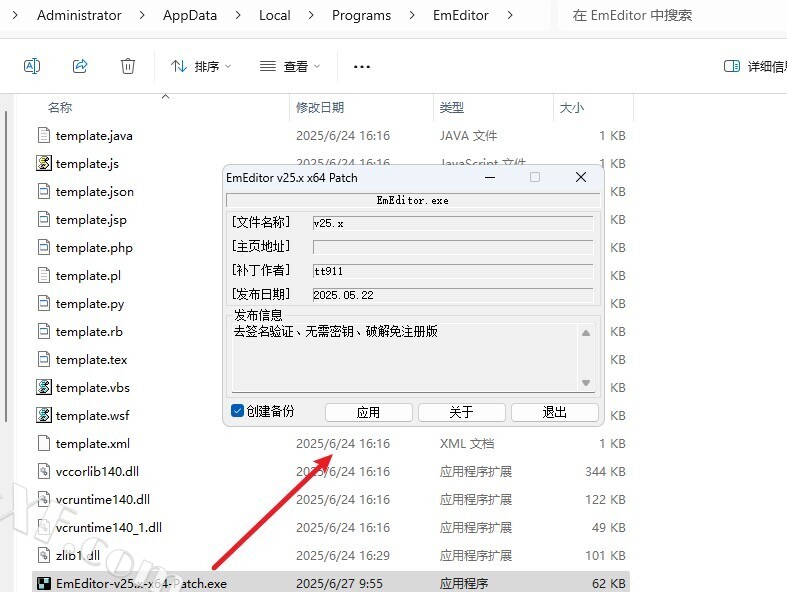Select the template.php file name

tap(94, 248)
